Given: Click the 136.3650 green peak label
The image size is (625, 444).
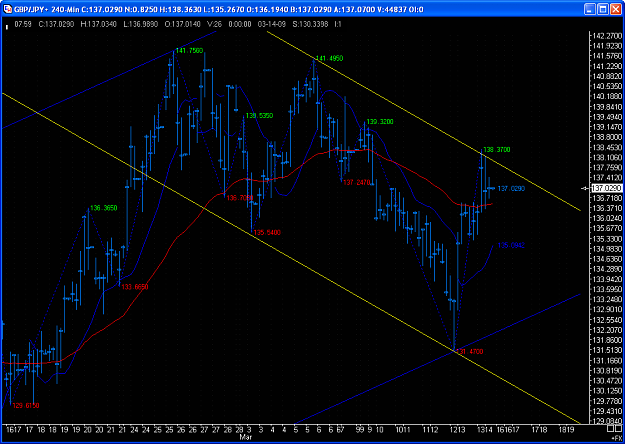Looking at the screenshot, I should pos(104,208).
